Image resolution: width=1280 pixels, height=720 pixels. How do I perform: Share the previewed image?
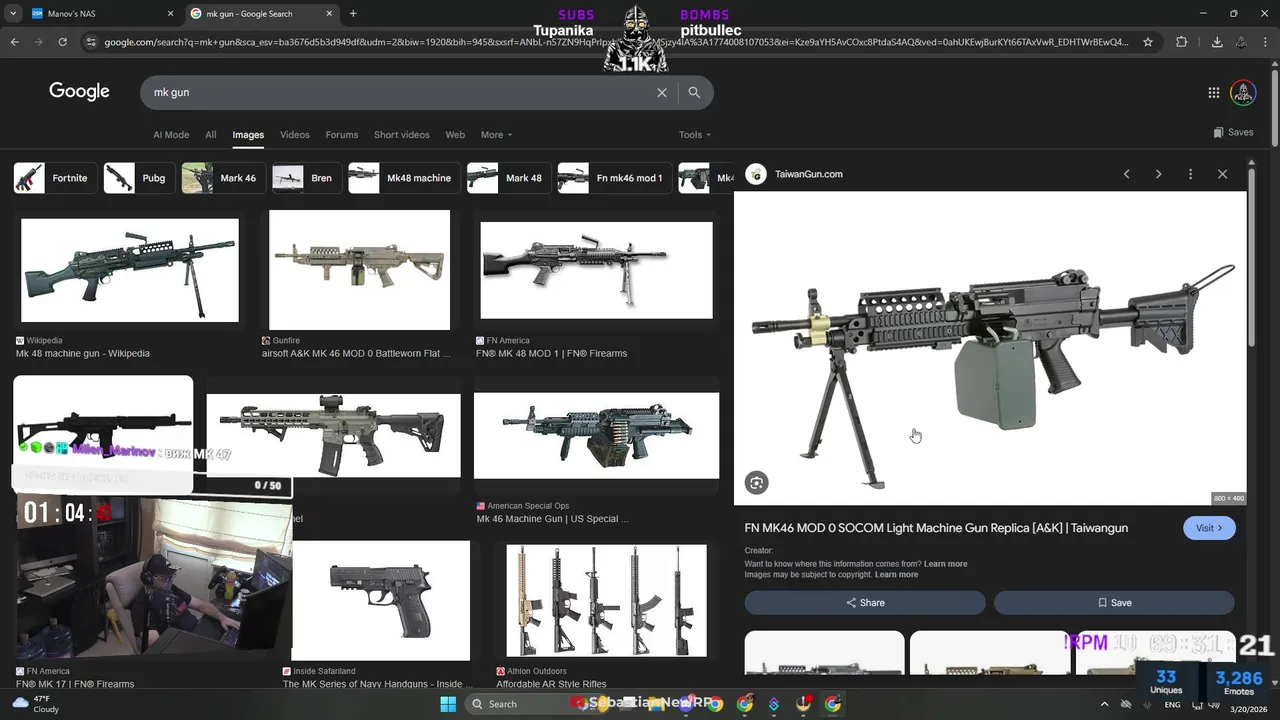coord(865,603)
